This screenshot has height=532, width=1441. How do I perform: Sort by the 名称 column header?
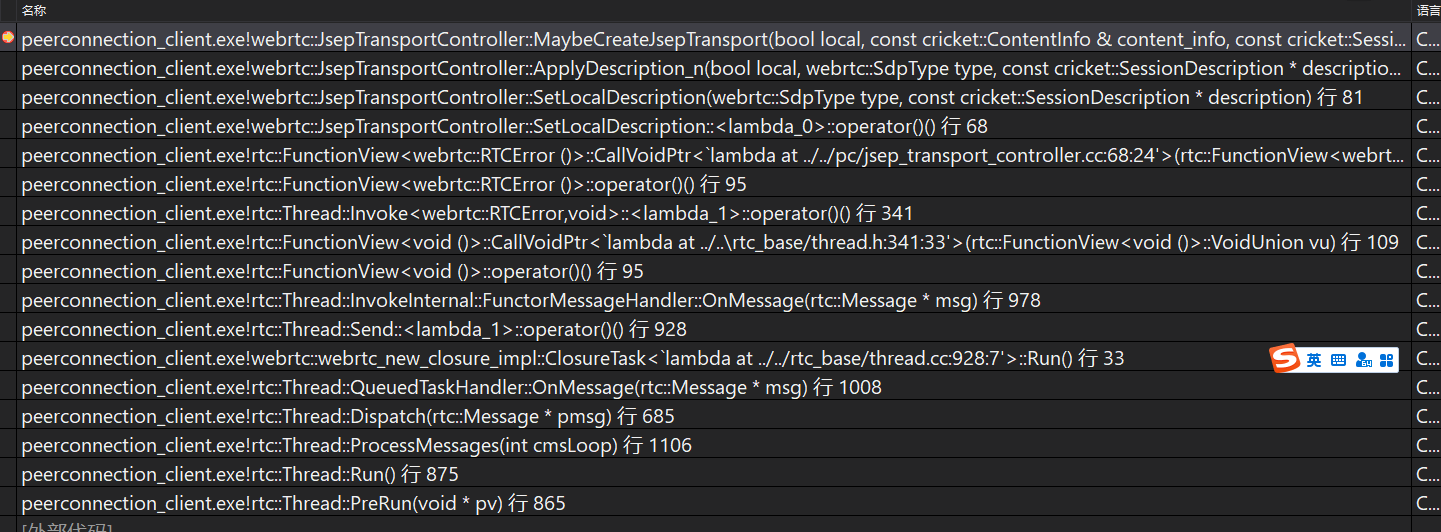pyautogui.click(x=34, y=10)
